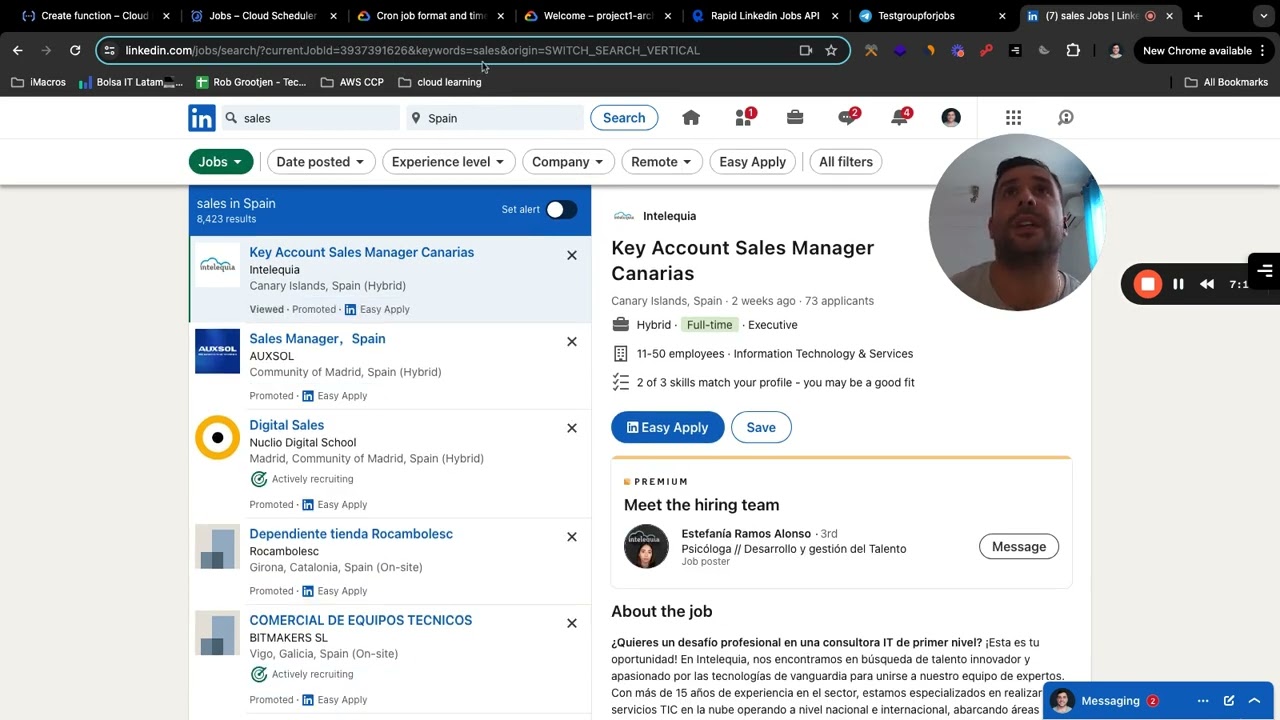Pause the screen recording

coord(1178,284)
